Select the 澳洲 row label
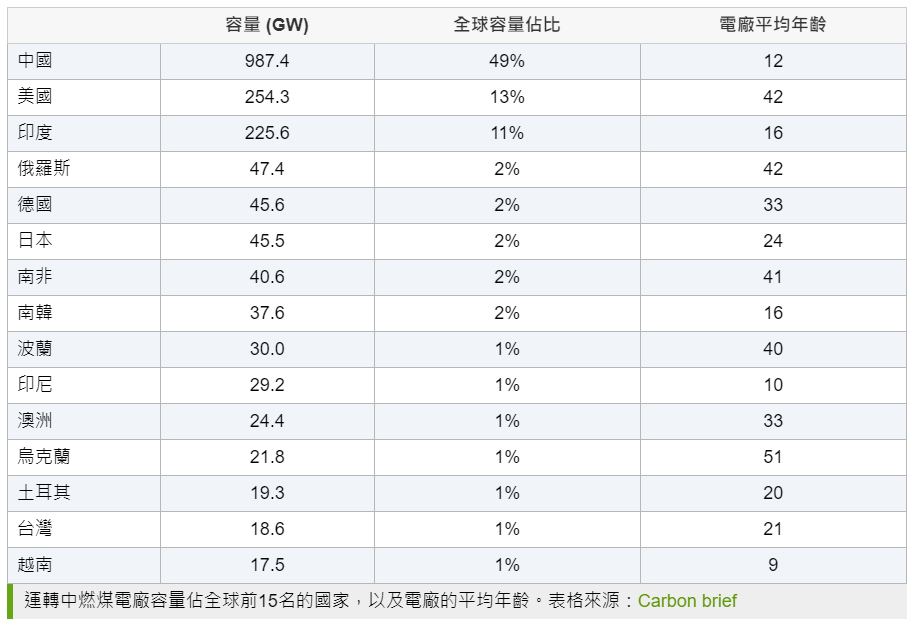This screenshot has width=916, height=626. [35, 421]
